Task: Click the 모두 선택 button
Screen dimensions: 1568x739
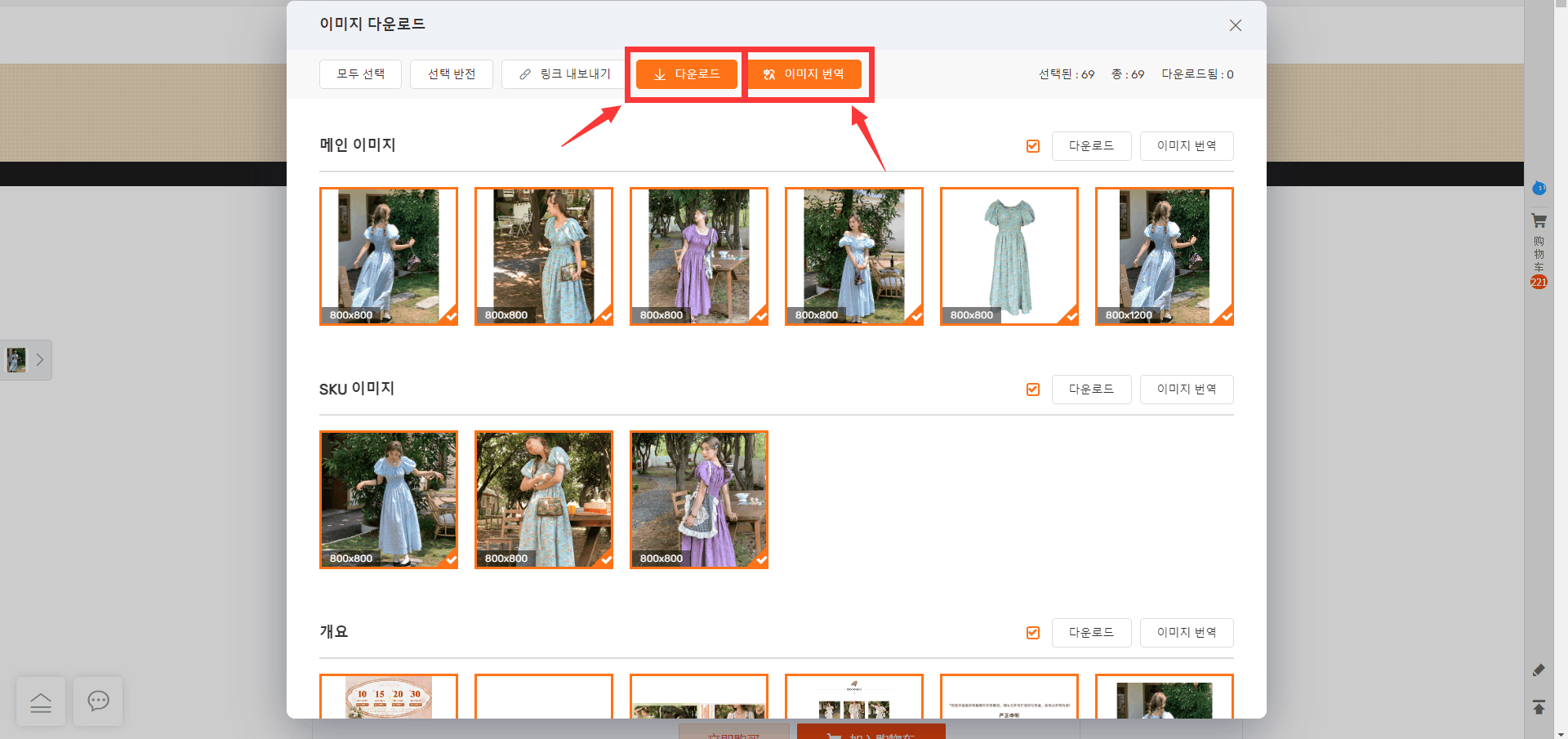Action: coord(360,74)
